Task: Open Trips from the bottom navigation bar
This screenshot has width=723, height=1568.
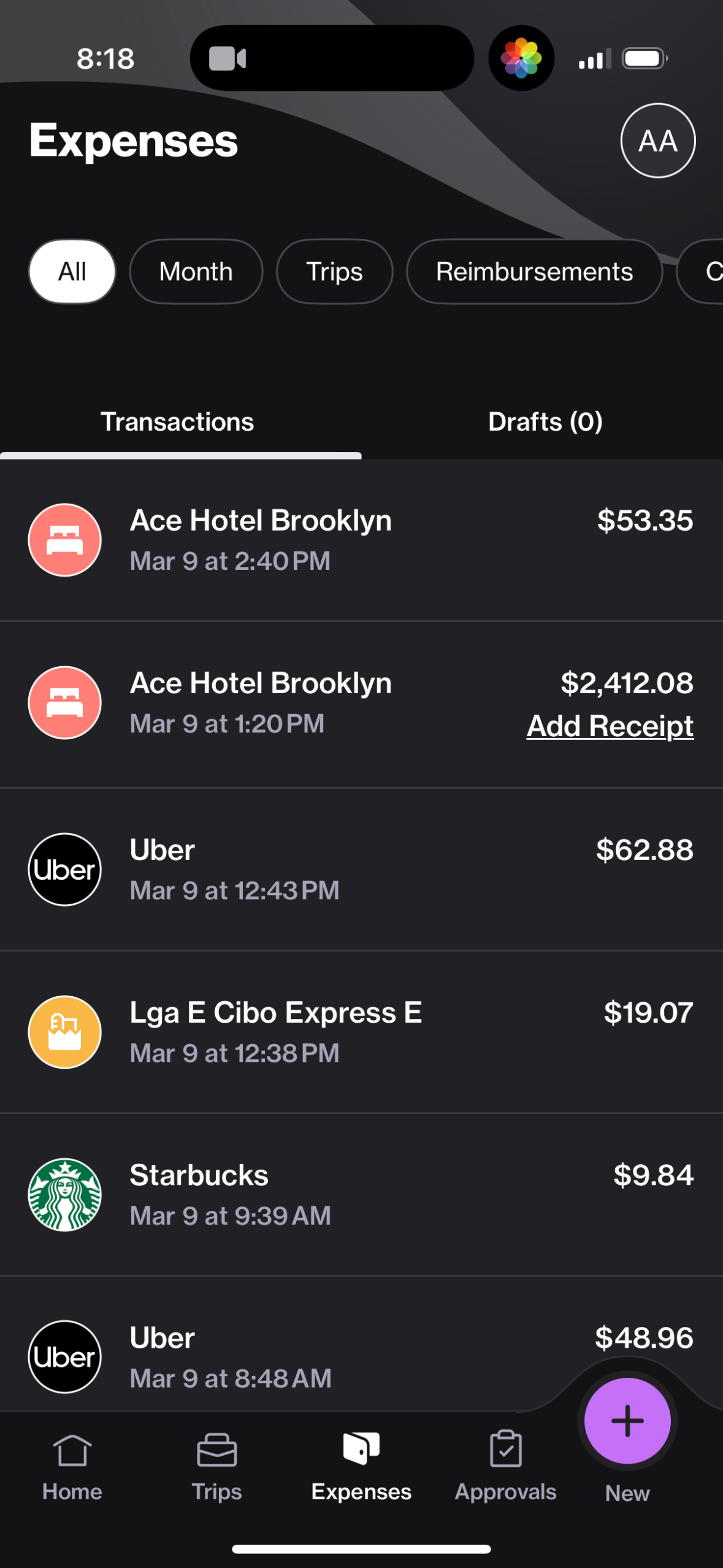Action: tap(216, 1466)
